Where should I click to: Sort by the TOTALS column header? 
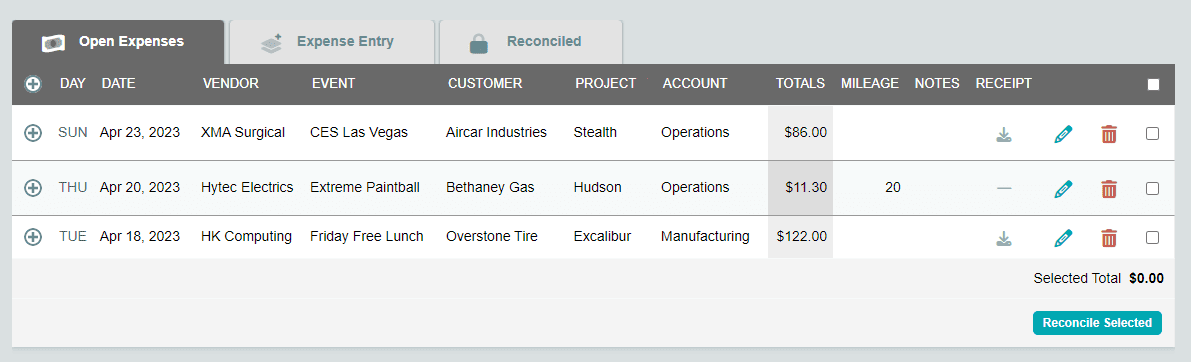tap(800, 83)
